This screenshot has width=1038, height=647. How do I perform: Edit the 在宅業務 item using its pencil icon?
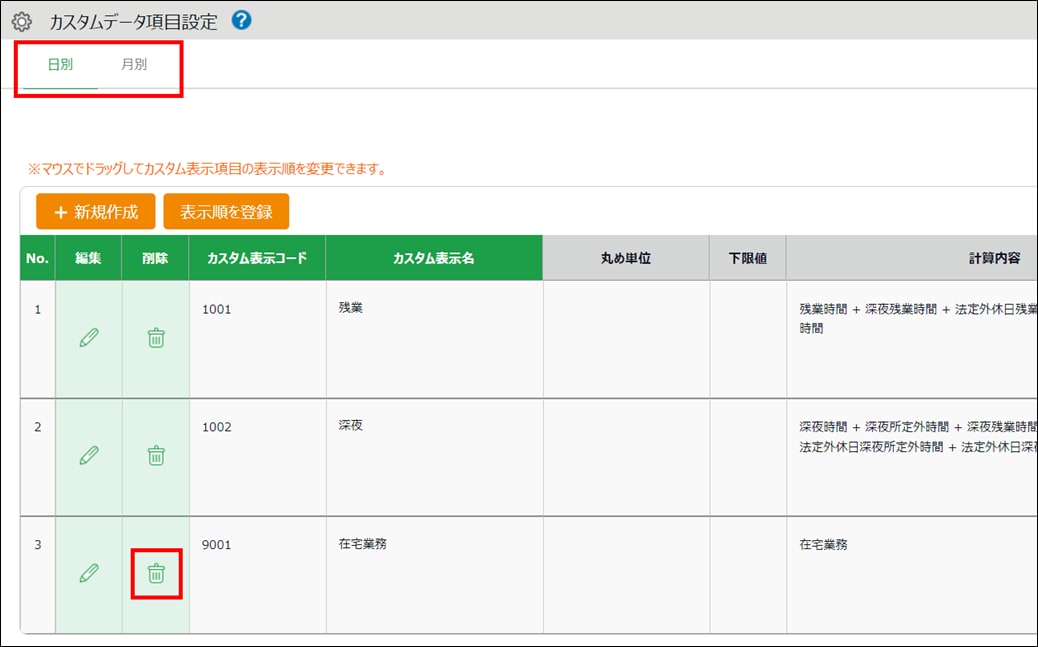coord(89,573)
